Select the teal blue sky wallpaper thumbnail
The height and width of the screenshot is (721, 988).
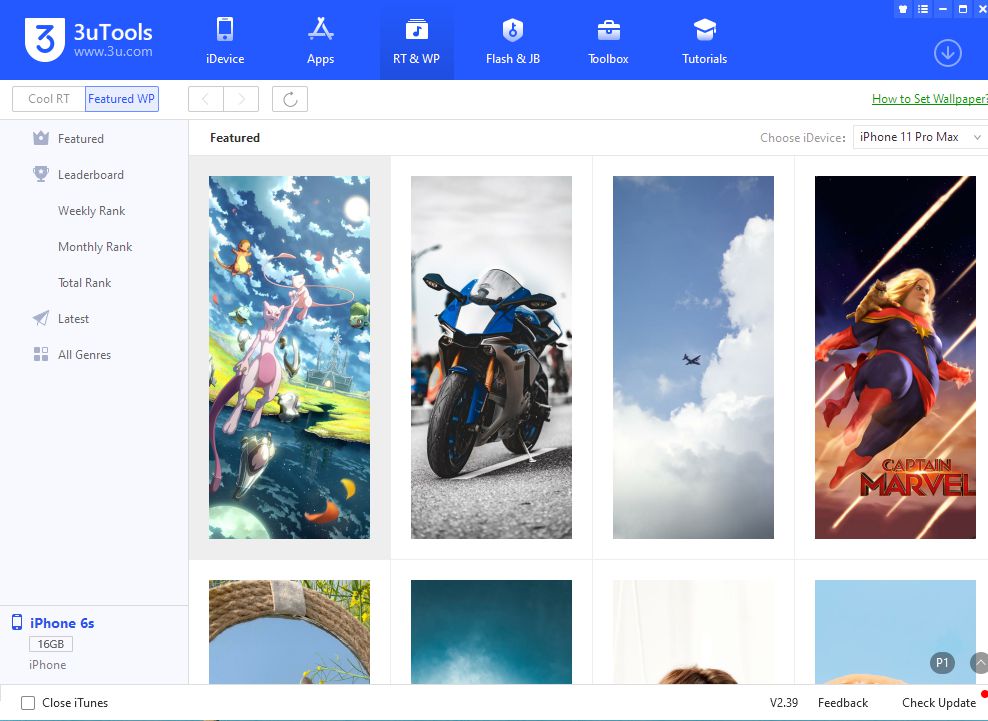491,632
